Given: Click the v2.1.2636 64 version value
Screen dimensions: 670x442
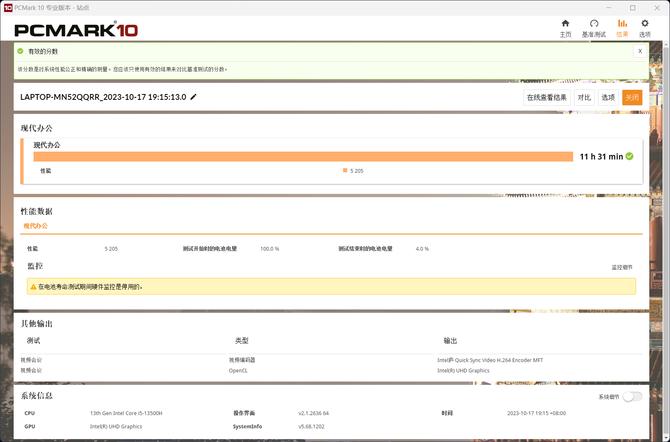Looking at the screenshot, I should (314, 413).
